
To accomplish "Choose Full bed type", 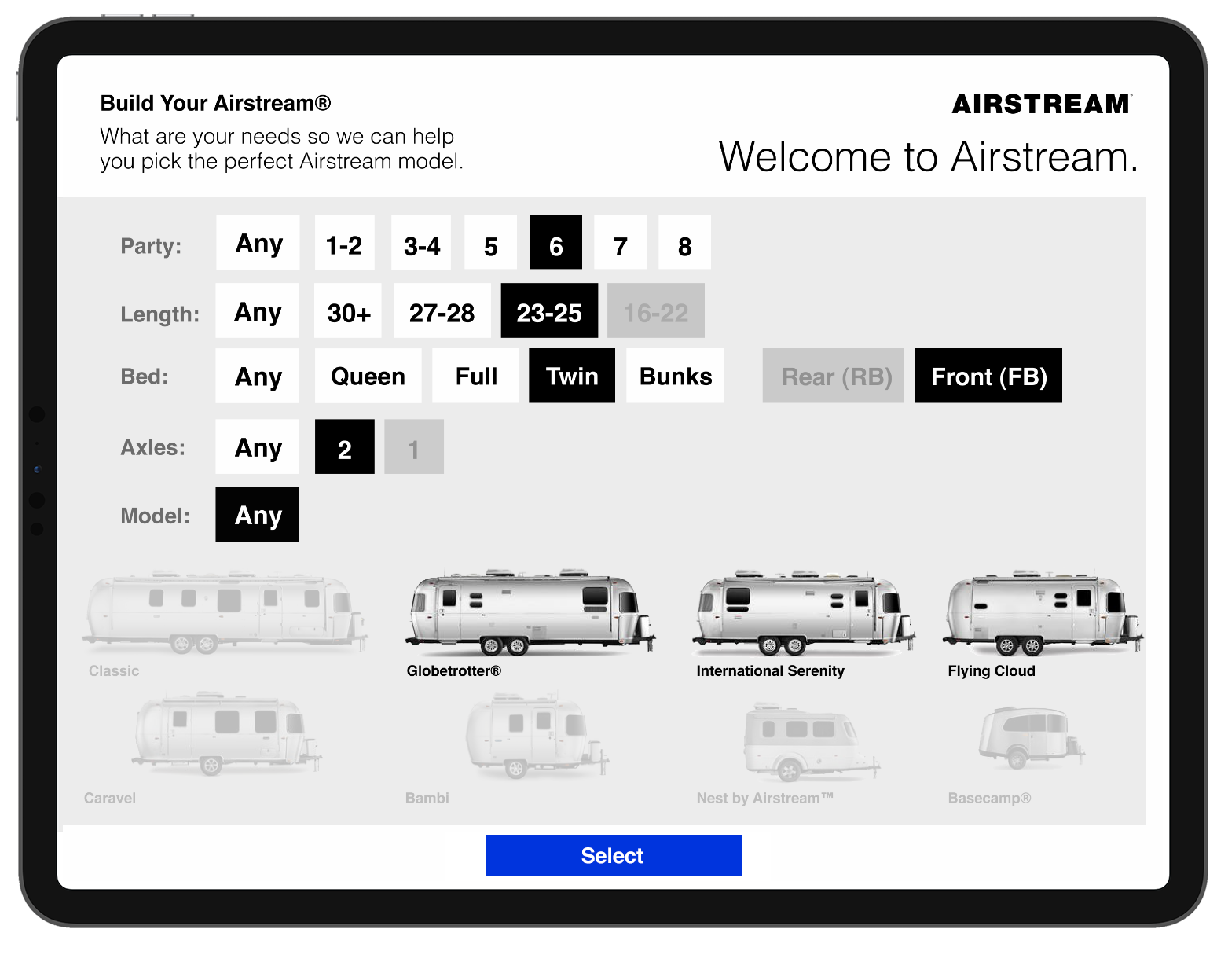I will tap(475, 376).
